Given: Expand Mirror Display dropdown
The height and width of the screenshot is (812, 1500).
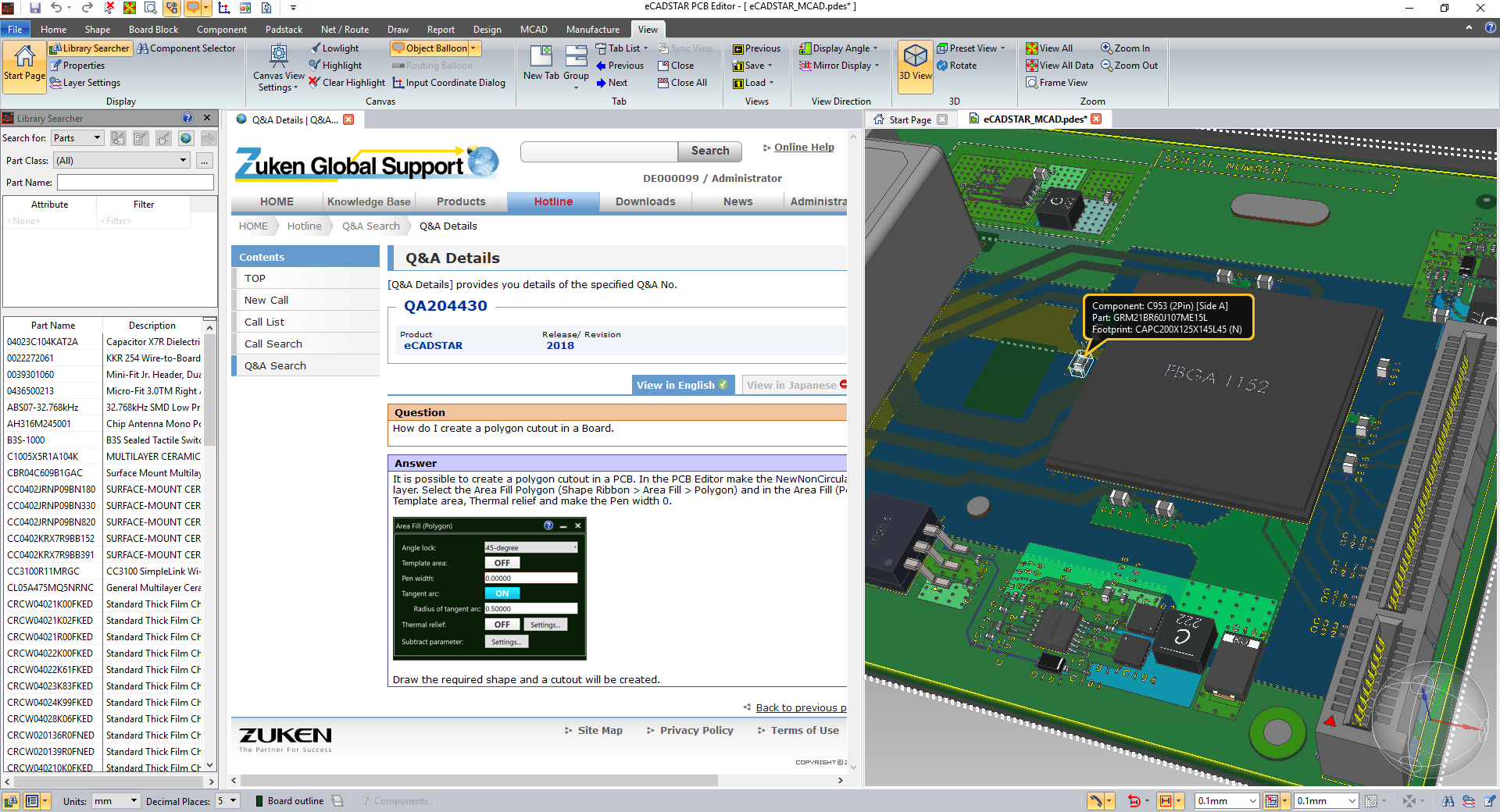Looking at the screenshot, I should tap(840, 66).
